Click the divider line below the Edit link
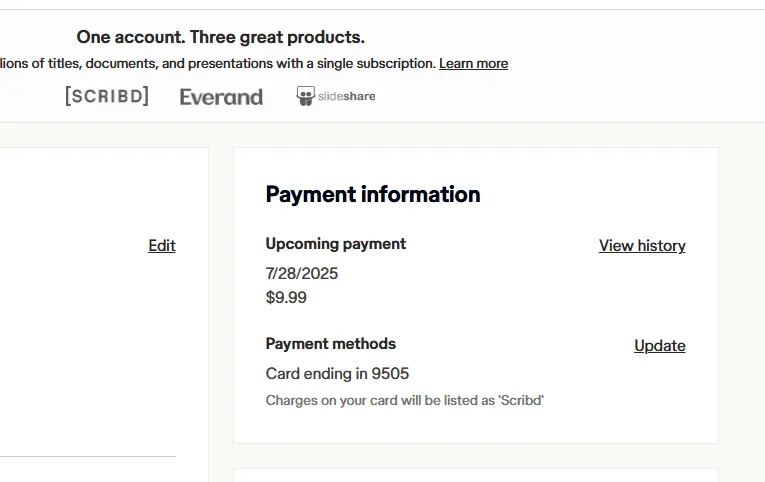Screen dimensions: 765x482 88,457
